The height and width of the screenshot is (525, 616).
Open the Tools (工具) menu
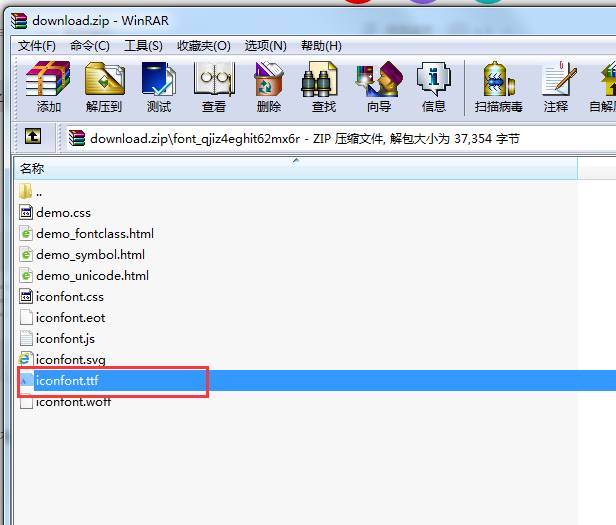(143, 46)
